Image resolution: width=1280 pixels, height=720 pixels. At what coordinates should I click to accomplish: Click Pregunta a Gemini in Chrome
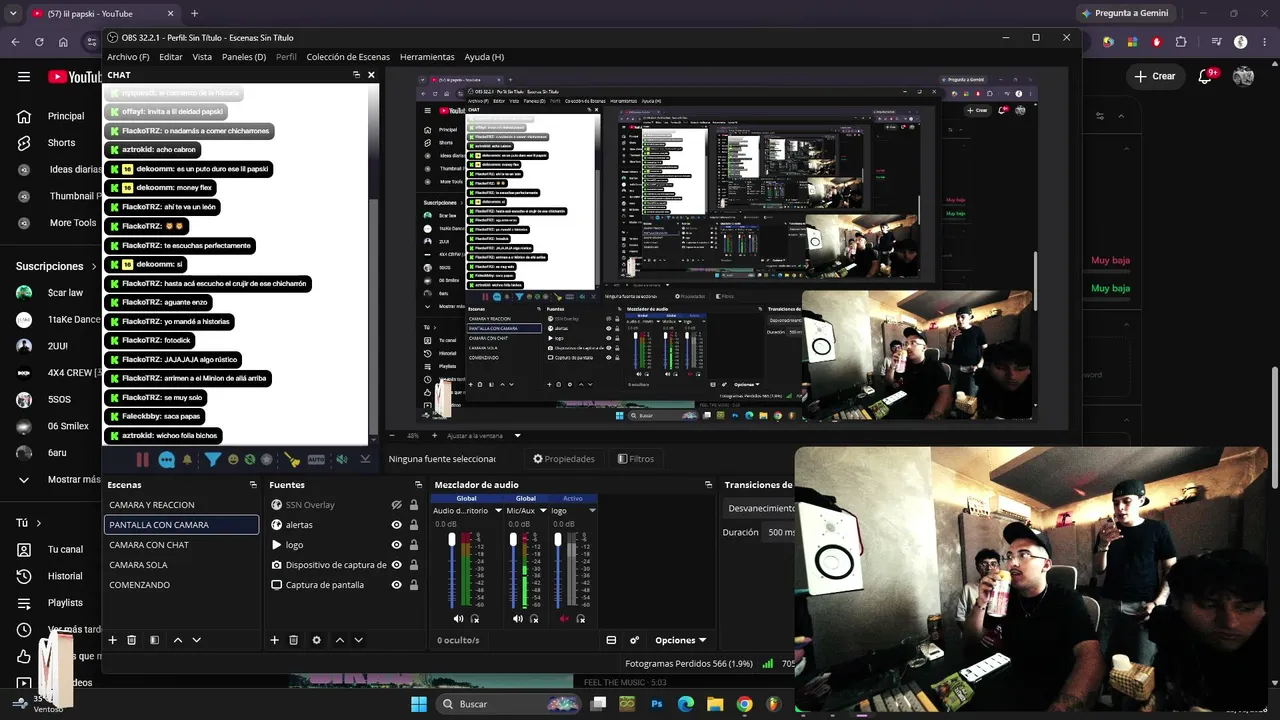click(x=1124, y=13)
